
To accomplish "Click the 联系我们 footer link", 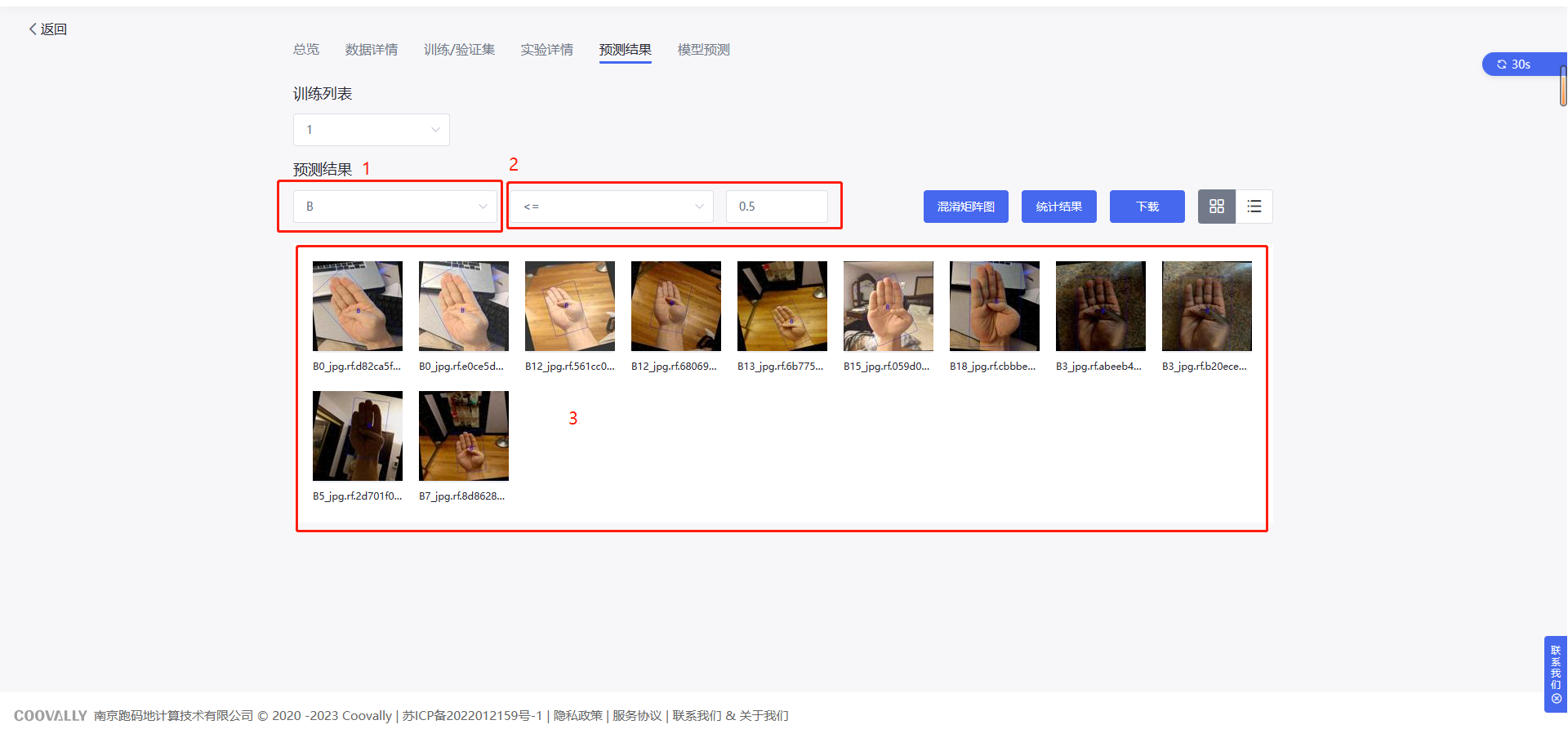I will (x=697, y=716).
